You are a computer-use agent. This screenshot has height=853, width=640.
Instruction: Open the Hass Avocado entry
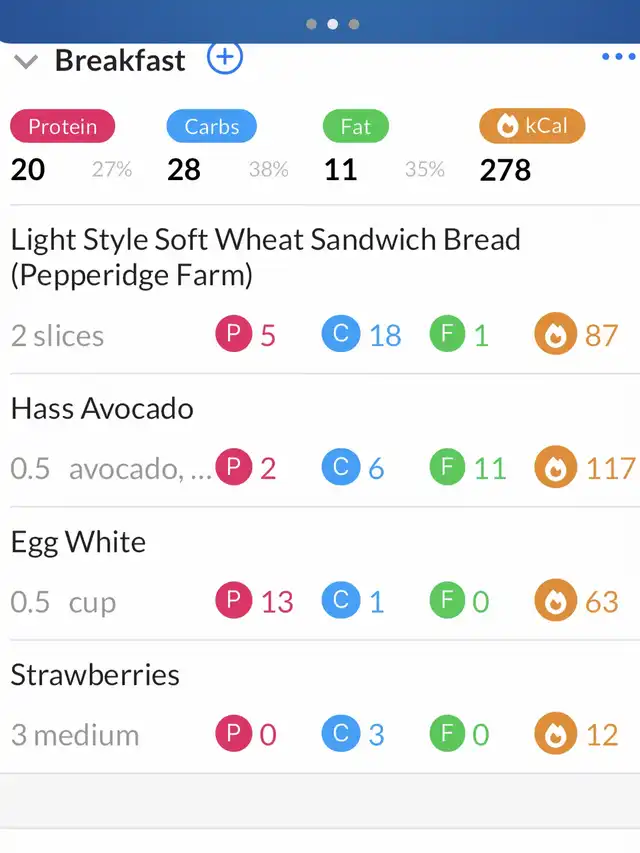click(x=102, y=408)
